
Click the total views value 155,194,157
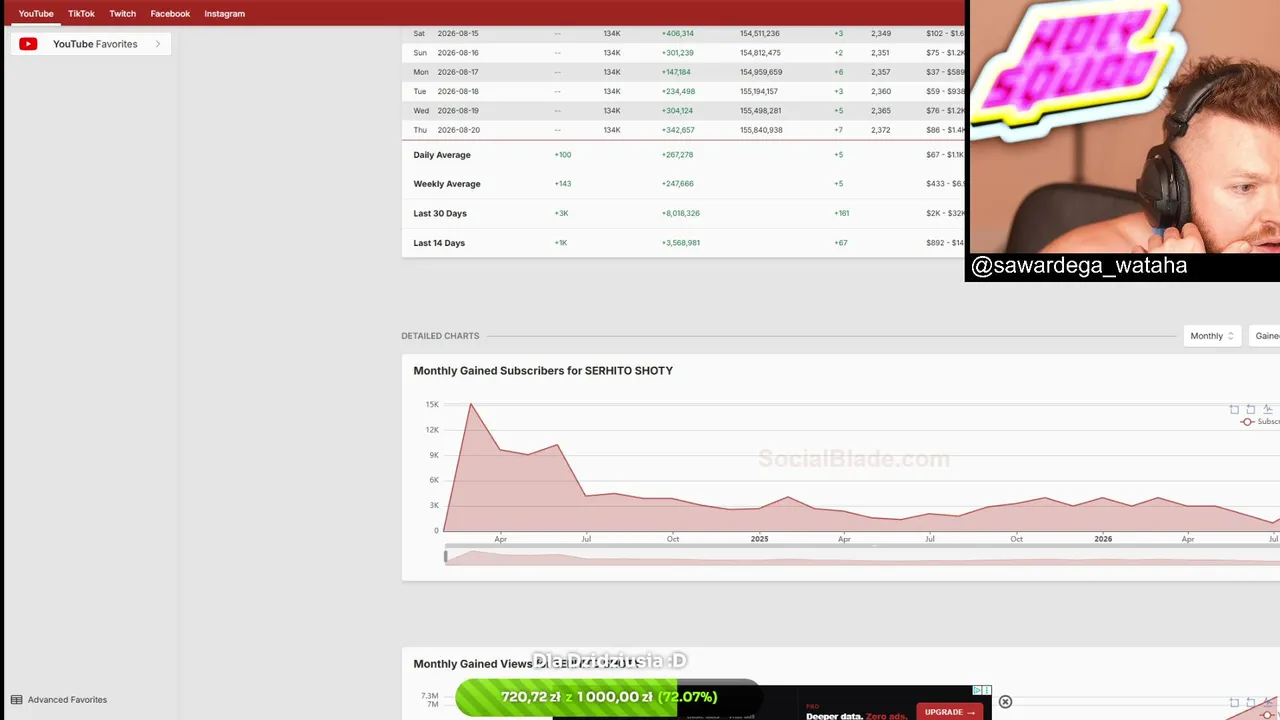click(759, 92)
